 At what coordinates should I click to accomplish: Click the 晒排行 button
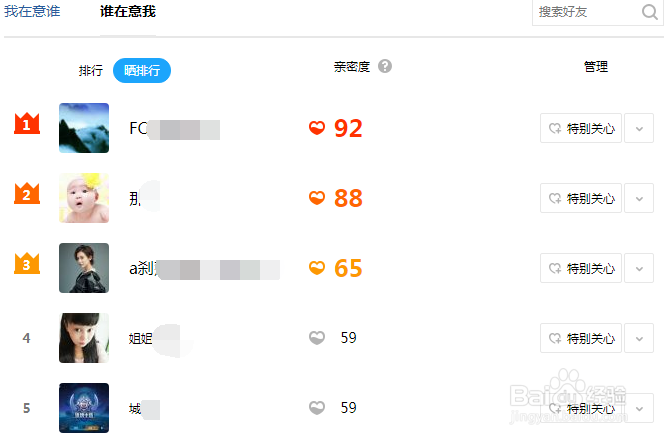pos(142,70)
